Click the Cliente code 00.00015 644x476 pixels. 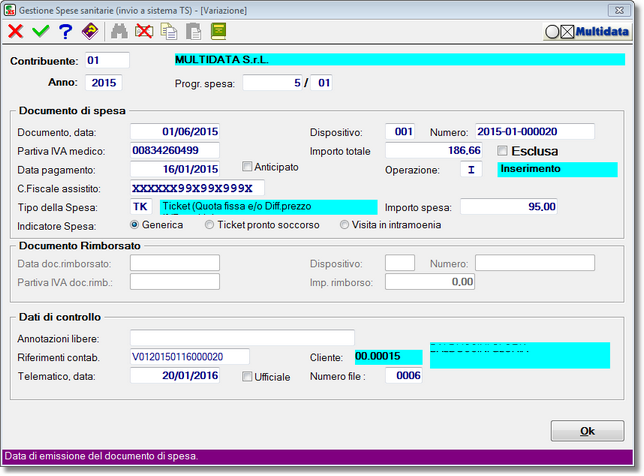click(x=389, y=356)
